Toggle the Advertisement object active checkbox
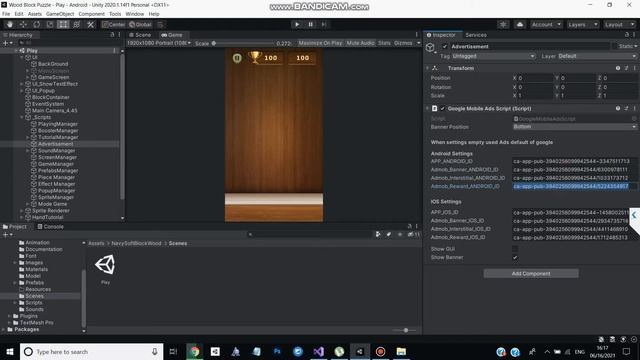 tap(445, 47)
